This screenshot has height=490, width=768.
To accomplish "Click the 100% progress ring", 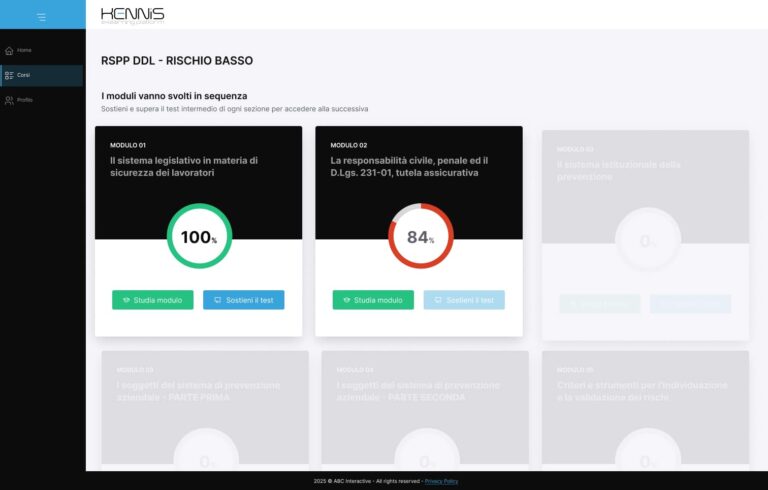I will click(199, 236).
